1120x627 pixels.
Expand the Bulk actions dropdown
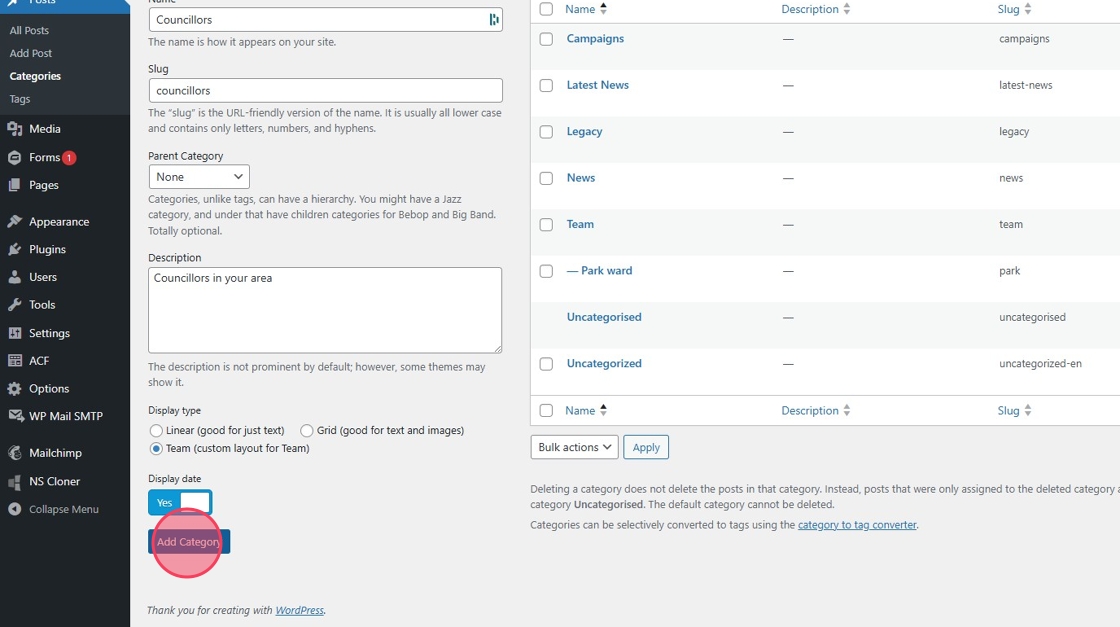point(574,447)
